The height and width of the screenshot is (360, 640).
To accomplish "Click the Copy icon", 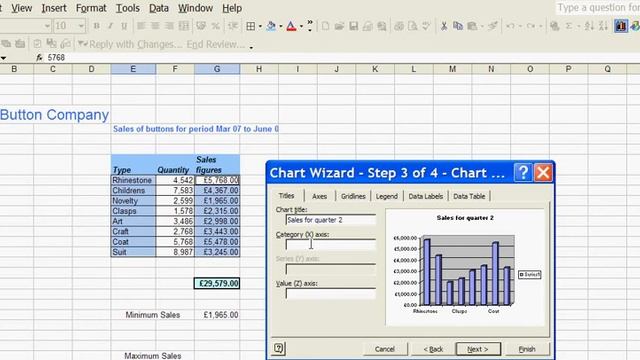I will tap(458, 26).
